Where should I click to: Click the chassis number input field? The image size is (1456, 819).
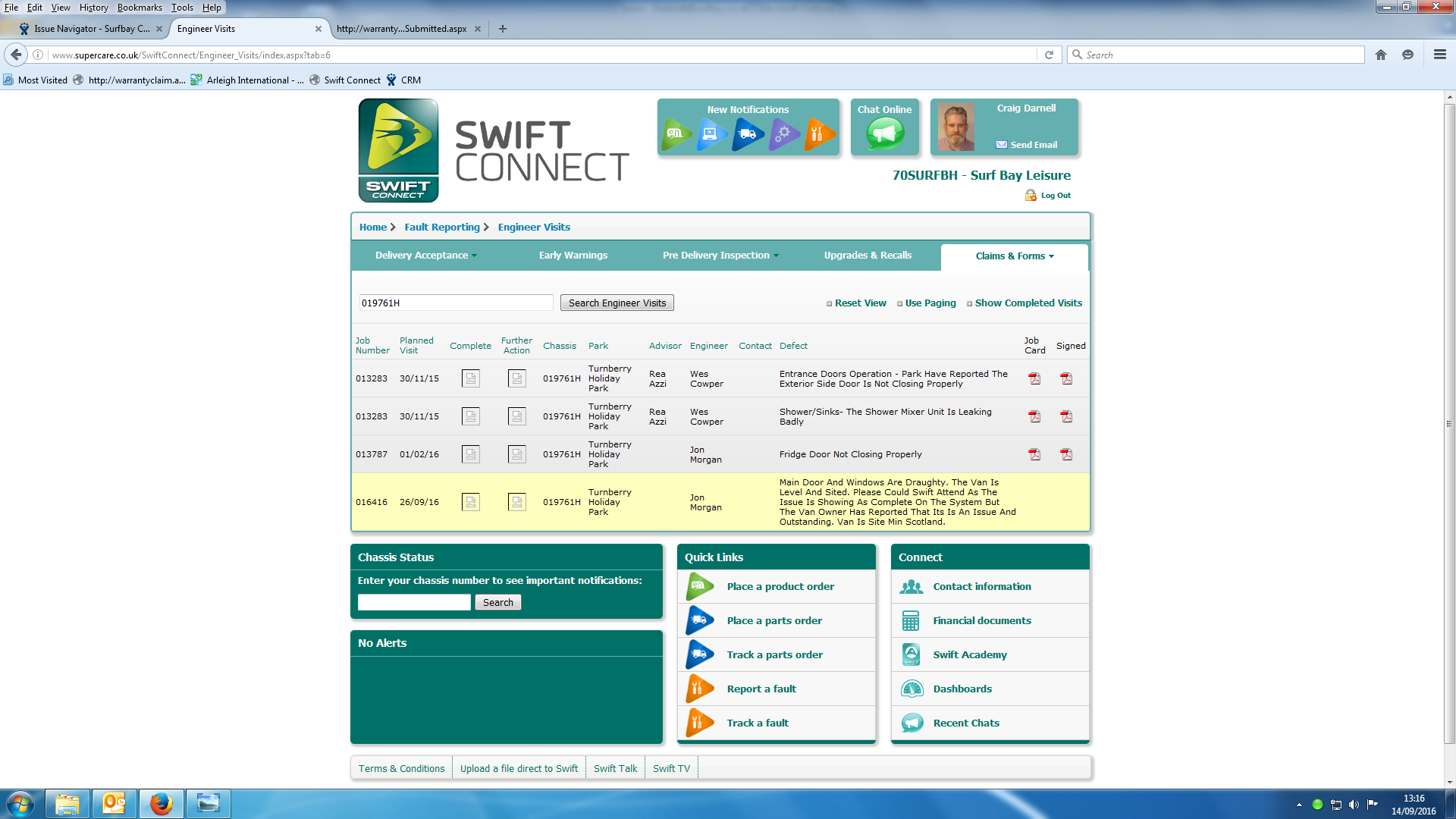414,603
